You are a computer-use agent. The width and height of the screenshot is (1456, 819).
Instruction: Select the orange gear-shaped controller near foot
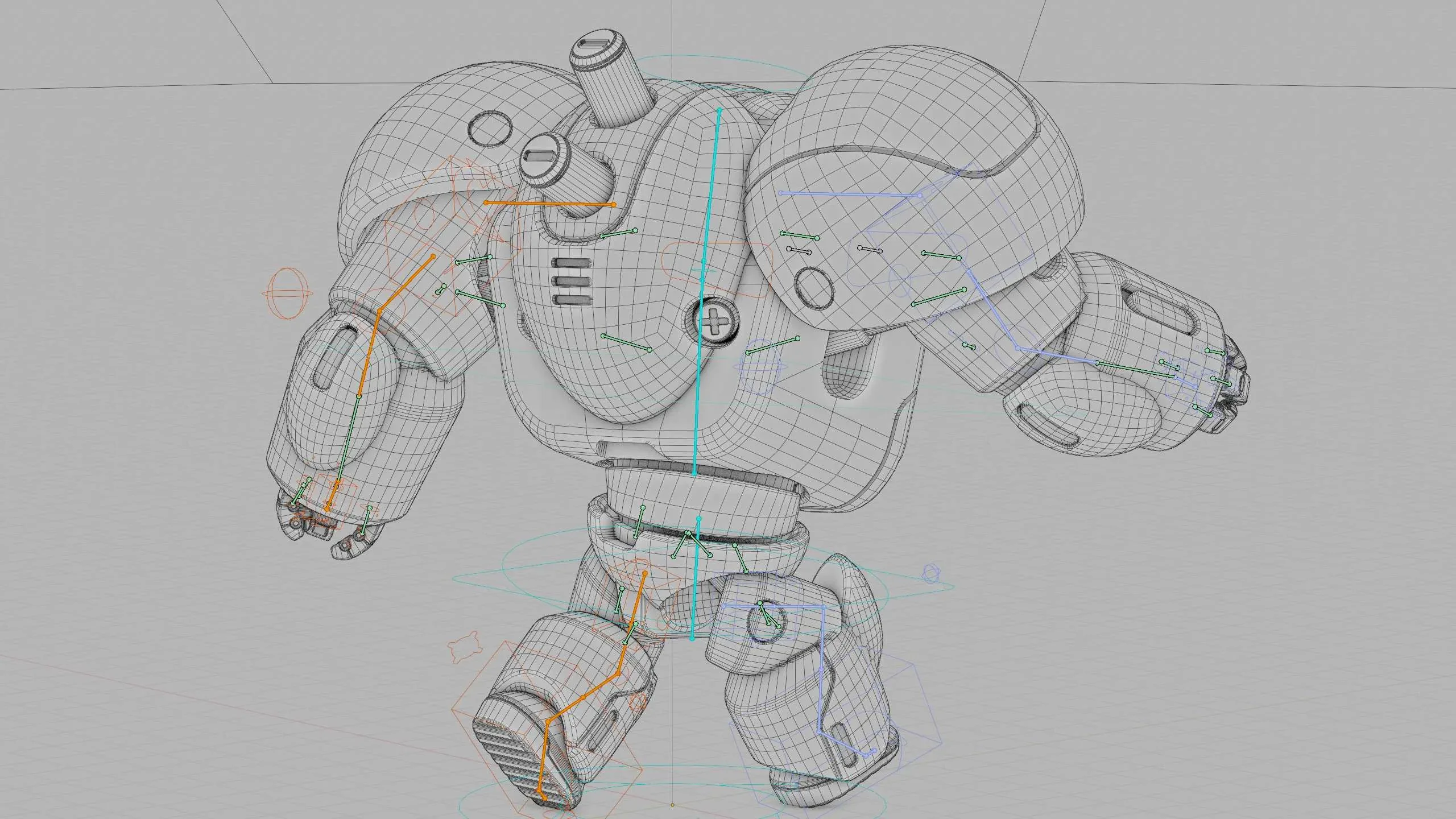point(466,647)
